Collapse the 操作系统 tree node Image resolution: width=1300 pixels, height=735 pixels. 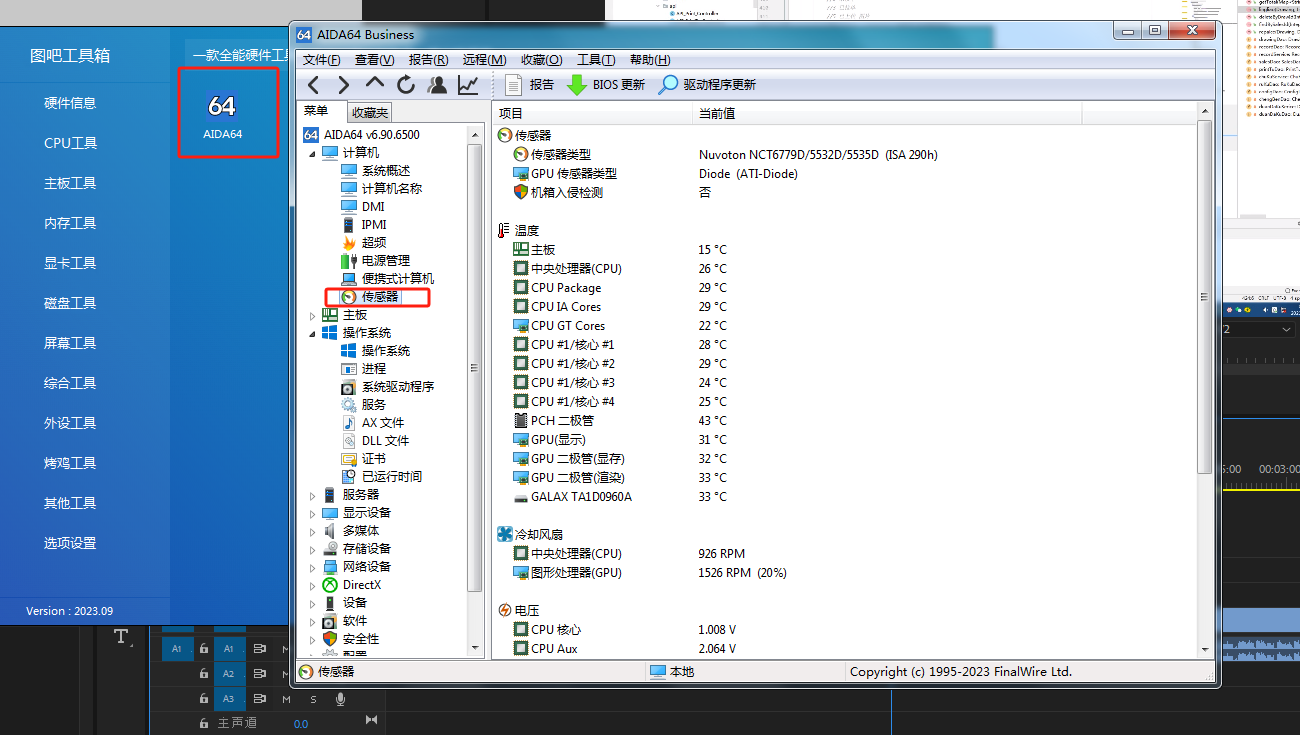tap(312, 333)
